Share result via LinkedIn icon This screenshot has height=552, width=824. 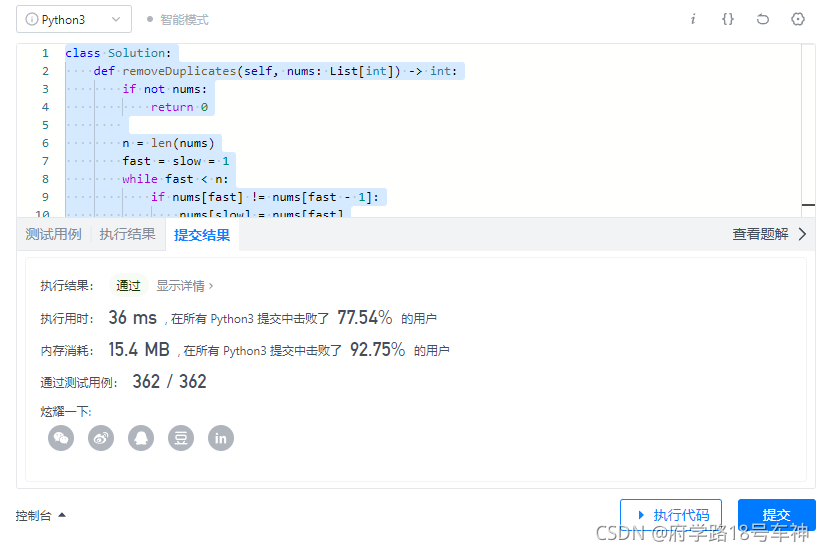[x=221, y=438]
